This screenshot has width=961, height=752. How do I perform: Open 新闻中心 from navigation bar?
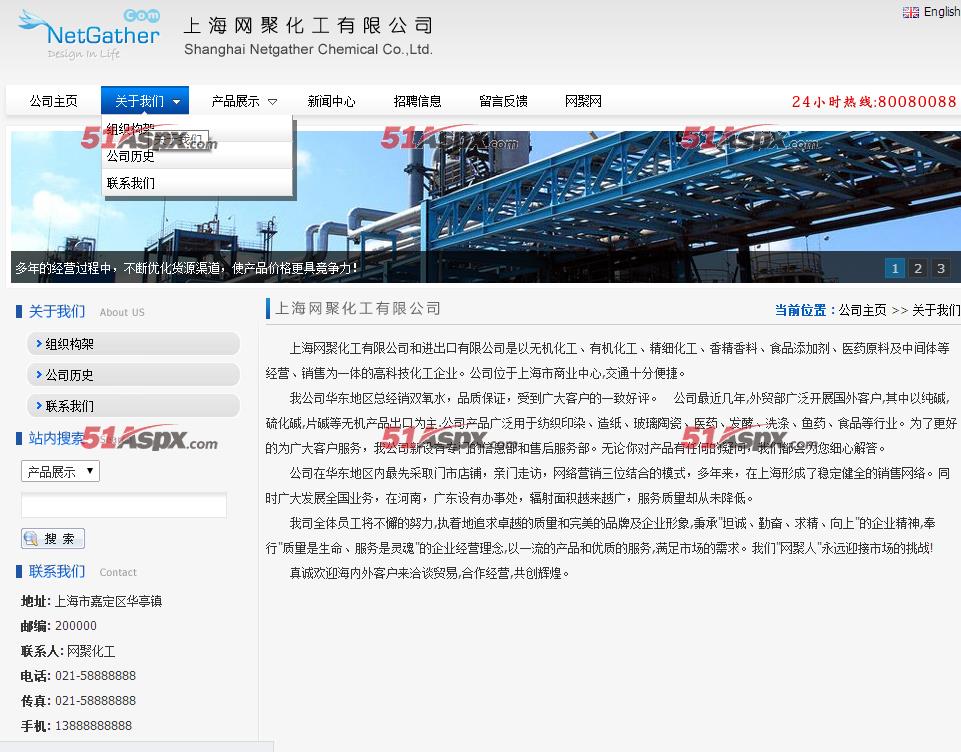331,101
